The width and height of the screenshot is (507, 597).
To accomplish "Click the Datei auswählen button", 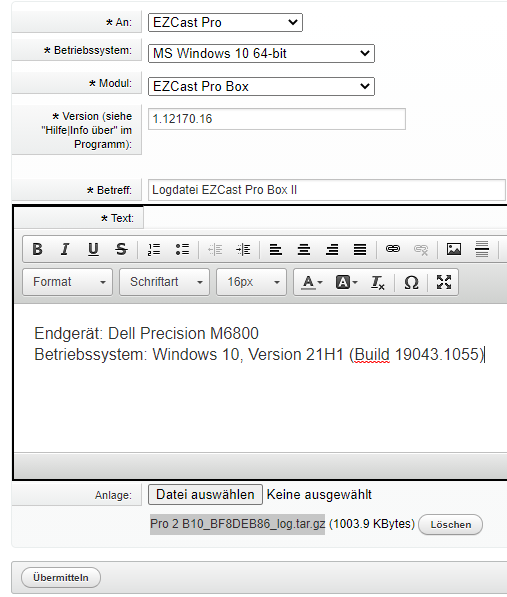I will (x=205, y=494).
